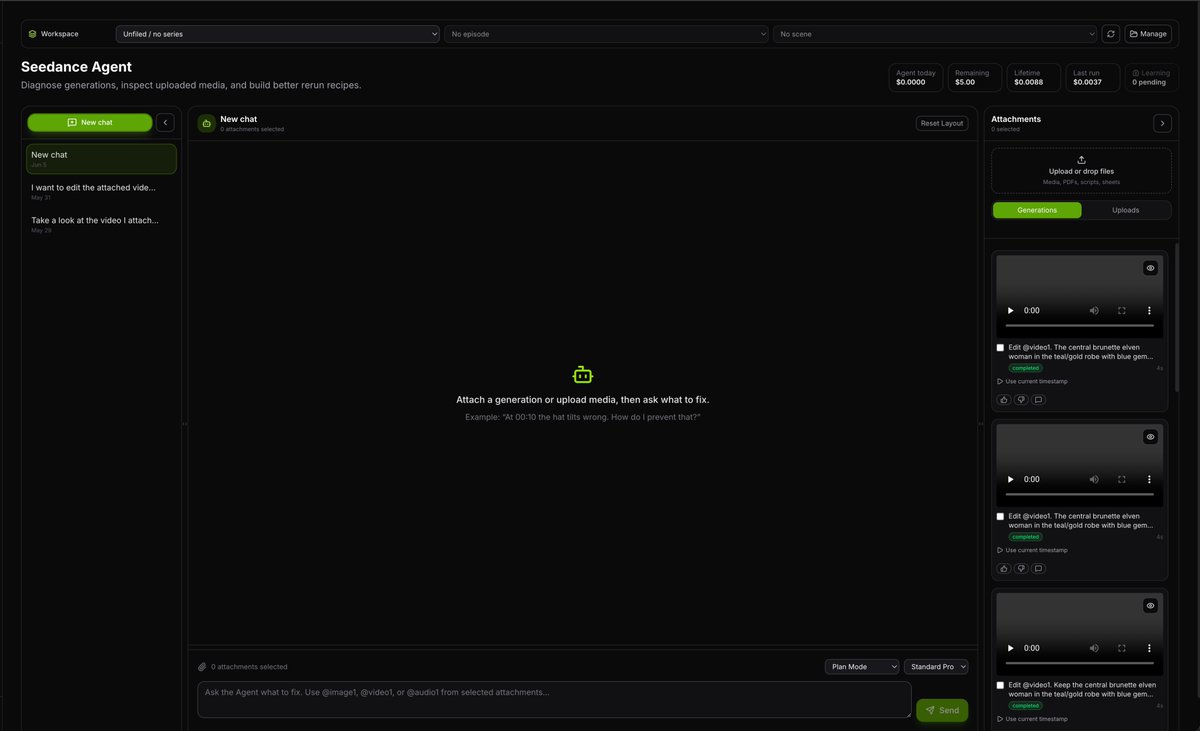
Task: Collapse the chat list sidebar with the left chevron
Action: point(165,122)
